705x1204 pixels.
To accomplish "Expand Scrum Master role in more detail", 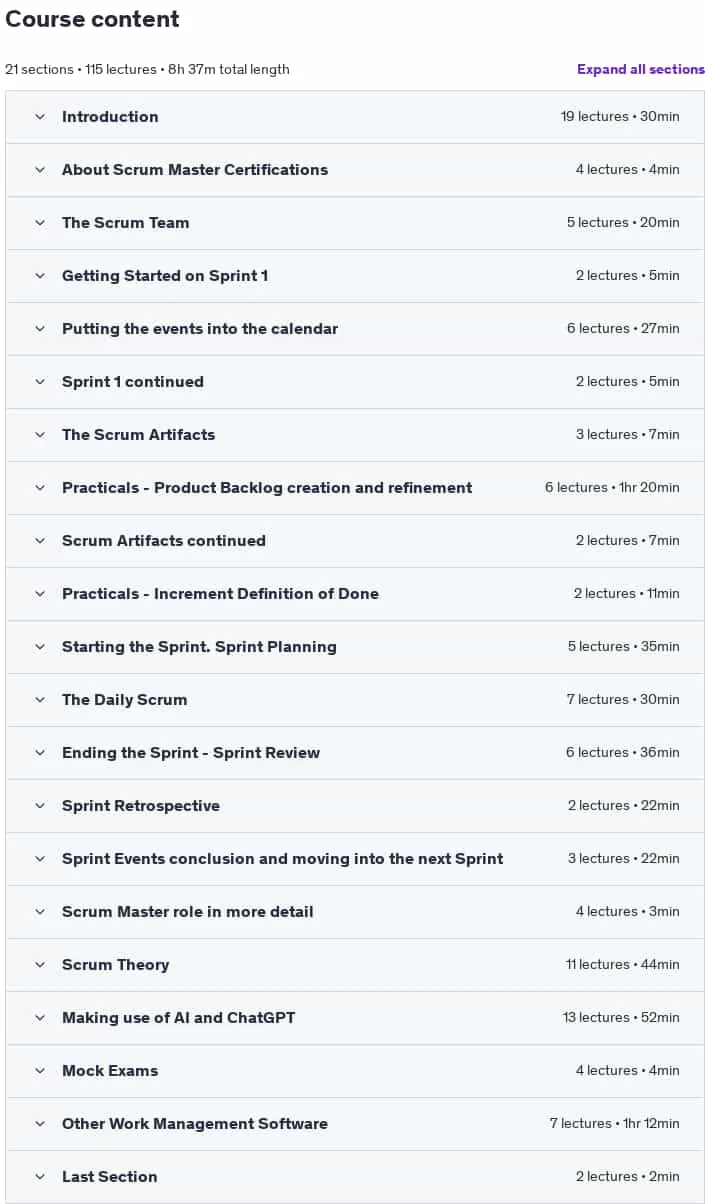I will pyautogui.click(x=355, y=911).
